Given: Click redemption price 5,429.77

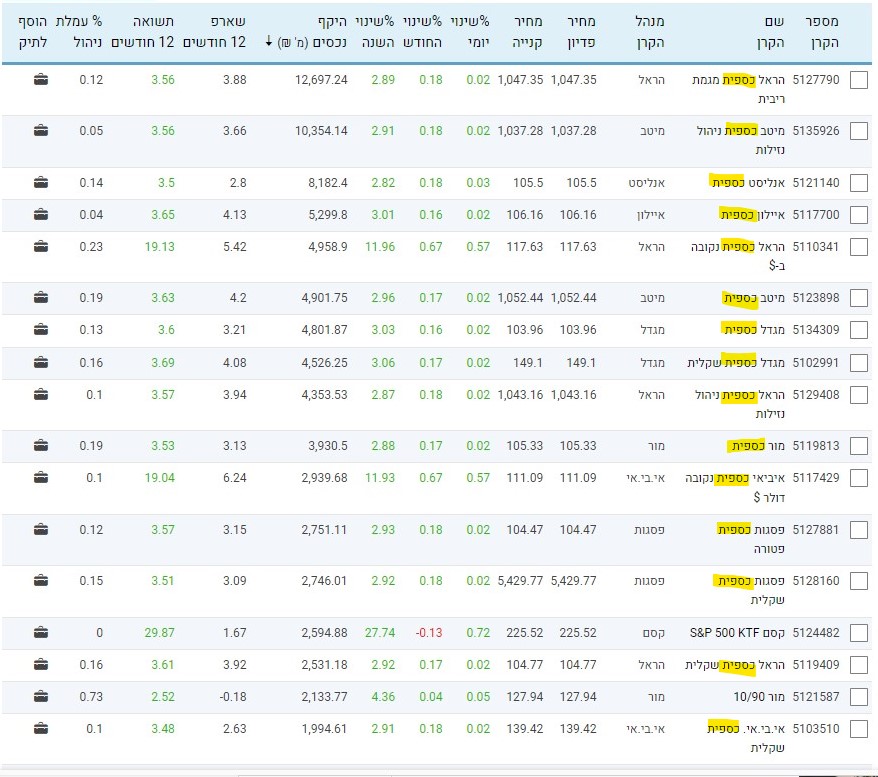Looking at the screenshot, I should tap(573, 581).
